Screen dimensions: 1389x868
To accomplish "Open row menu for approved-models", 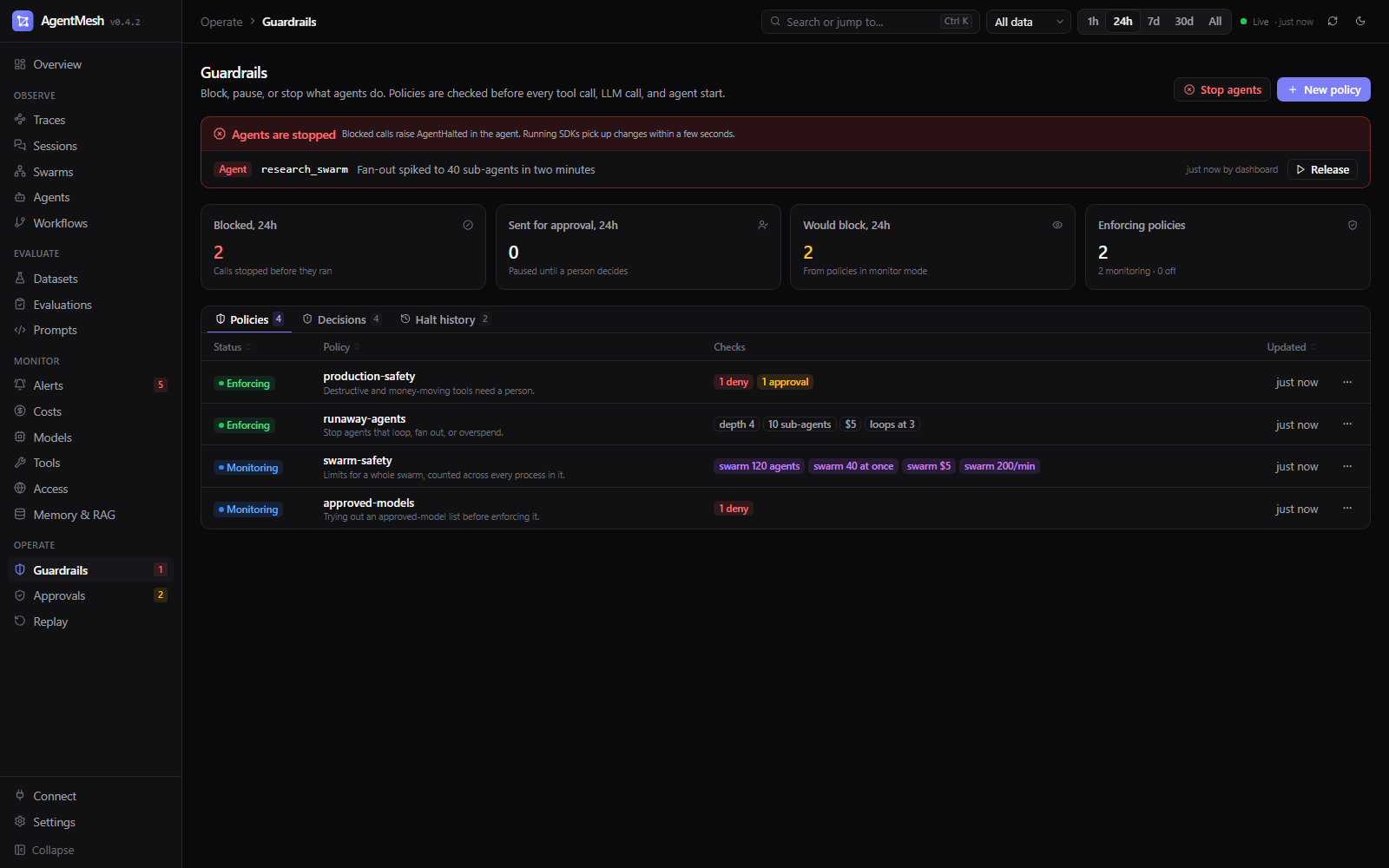I will 1347,509.
